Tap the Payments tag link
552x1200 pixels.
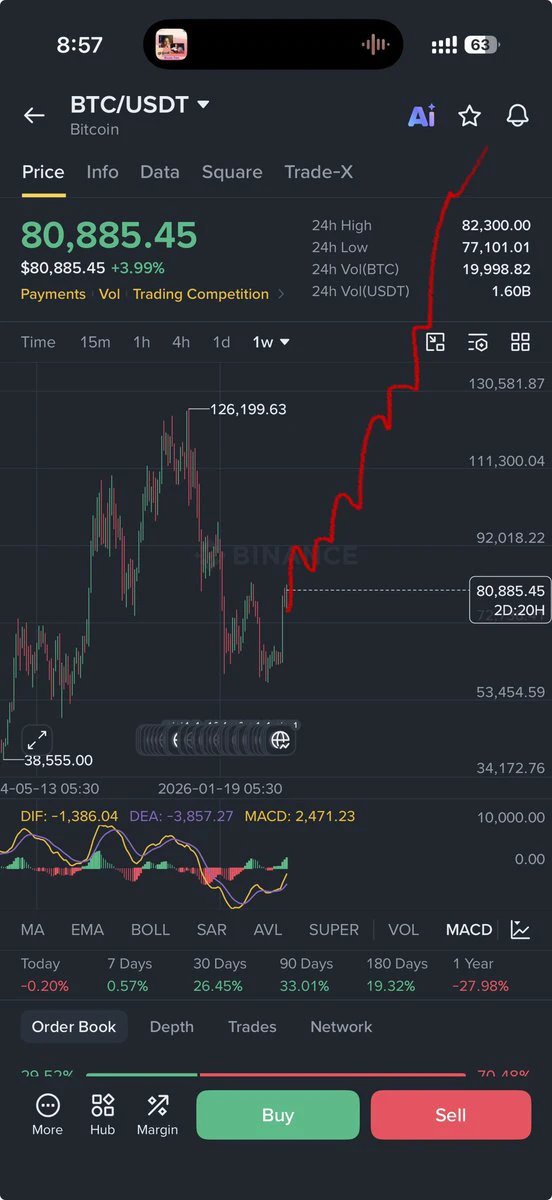pyautogui.click(x=53, y=294)
